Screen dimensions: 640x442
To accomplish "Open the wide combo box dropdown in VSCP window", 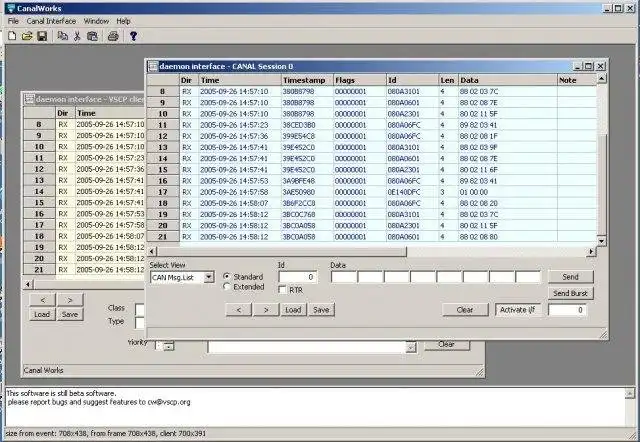I will tap(411, 347).
